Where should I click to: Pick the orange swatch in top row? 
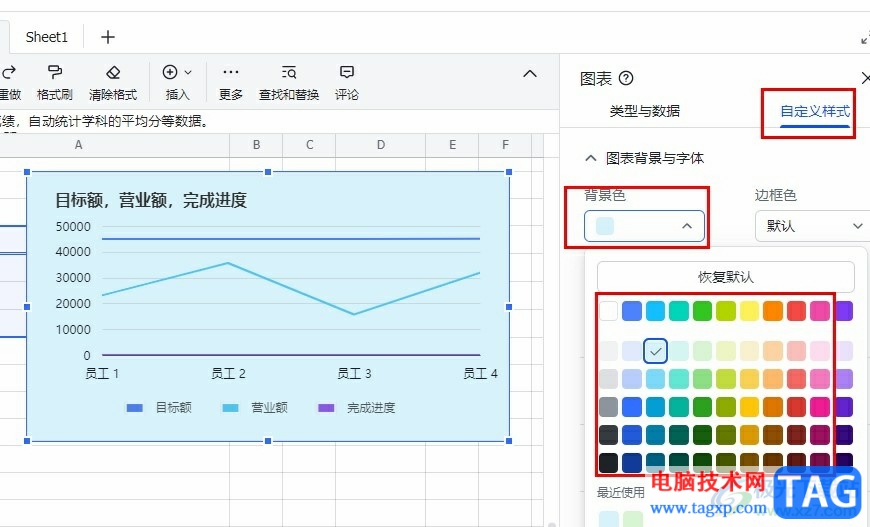tap(772, 311)
